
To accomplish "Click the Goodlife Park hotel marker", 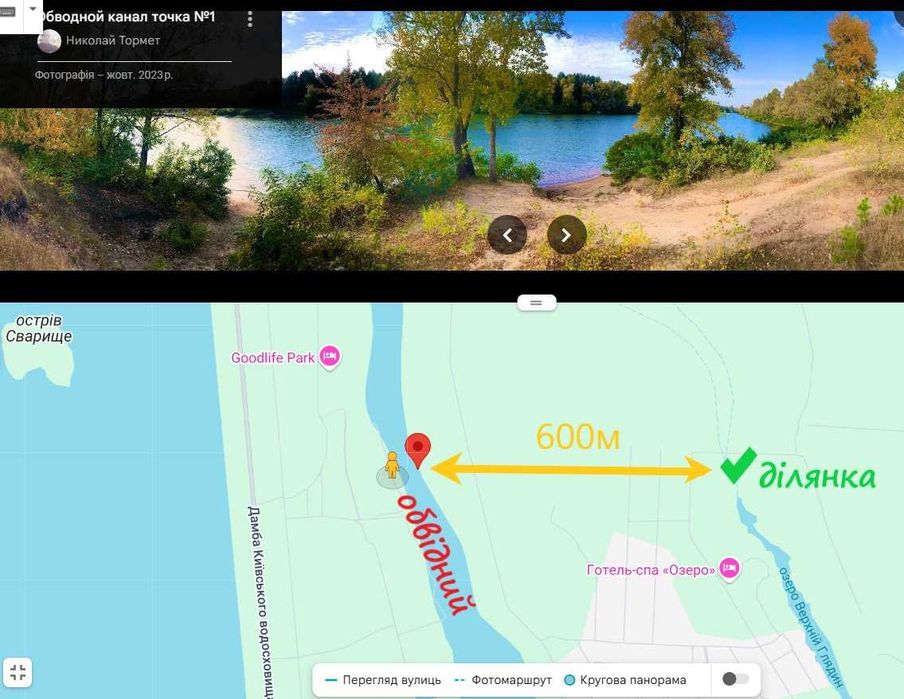I will (x=330, y=358).
